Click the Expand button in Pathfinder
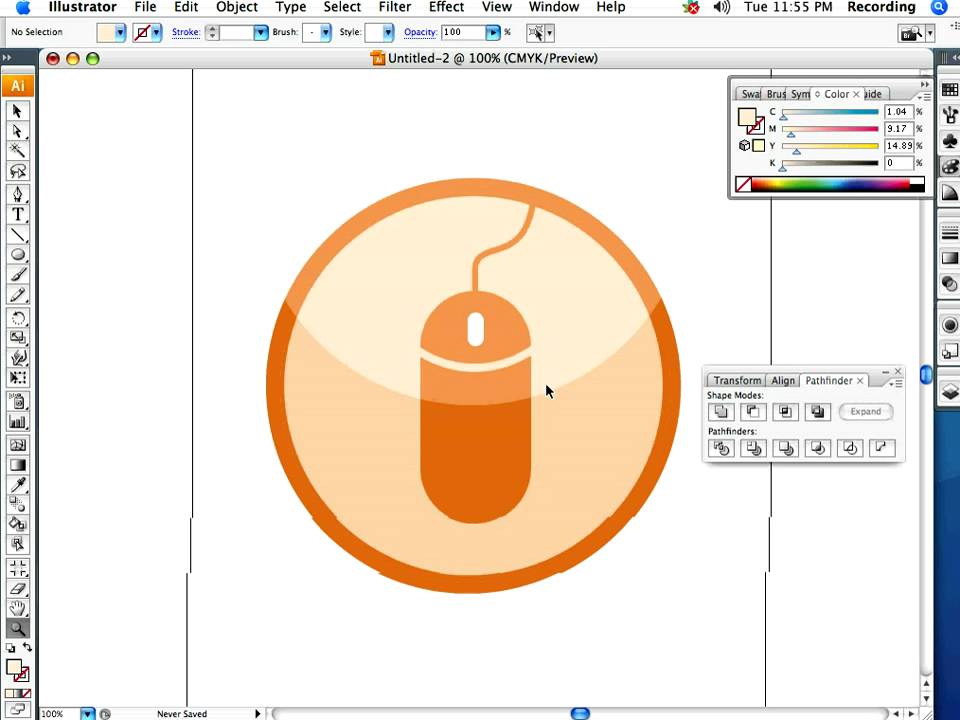Viewport: 960px width, 720px height. (x=865, y=411)
